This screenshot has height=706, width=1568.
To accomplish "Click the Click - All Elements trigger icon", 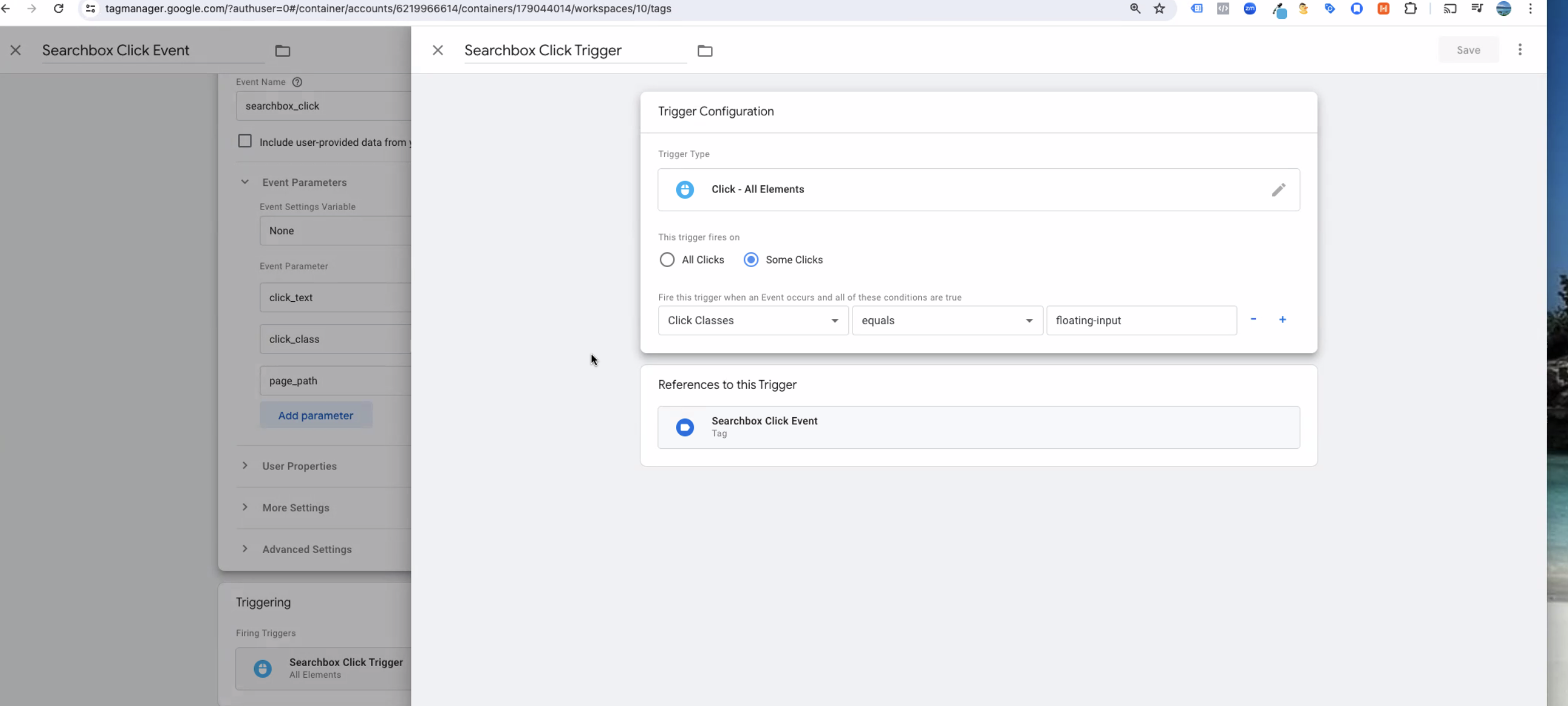I will click(685, 189).
